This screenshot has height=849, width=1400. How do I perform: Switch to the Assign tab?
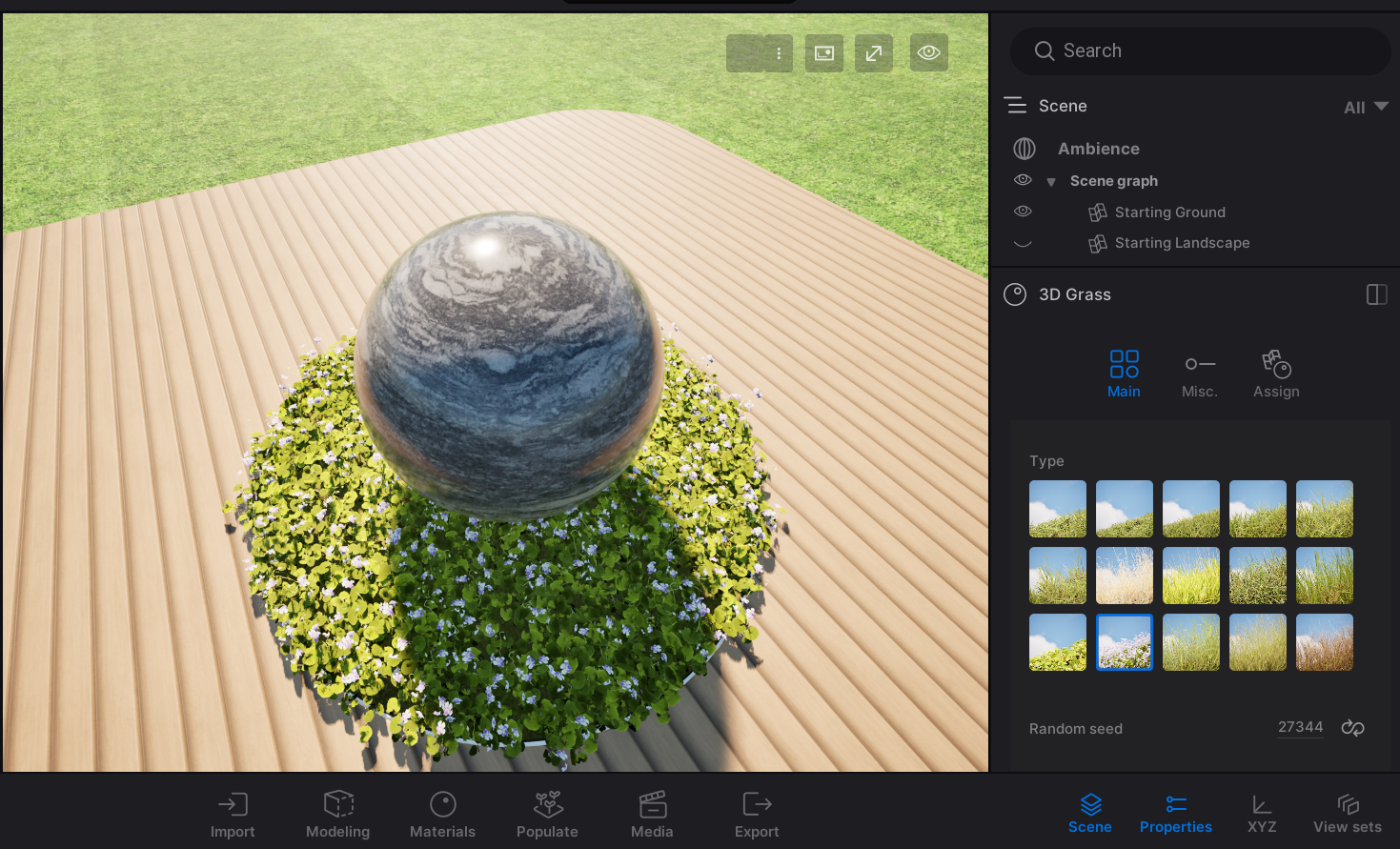pyautogui.click(x=1276, y=374)
